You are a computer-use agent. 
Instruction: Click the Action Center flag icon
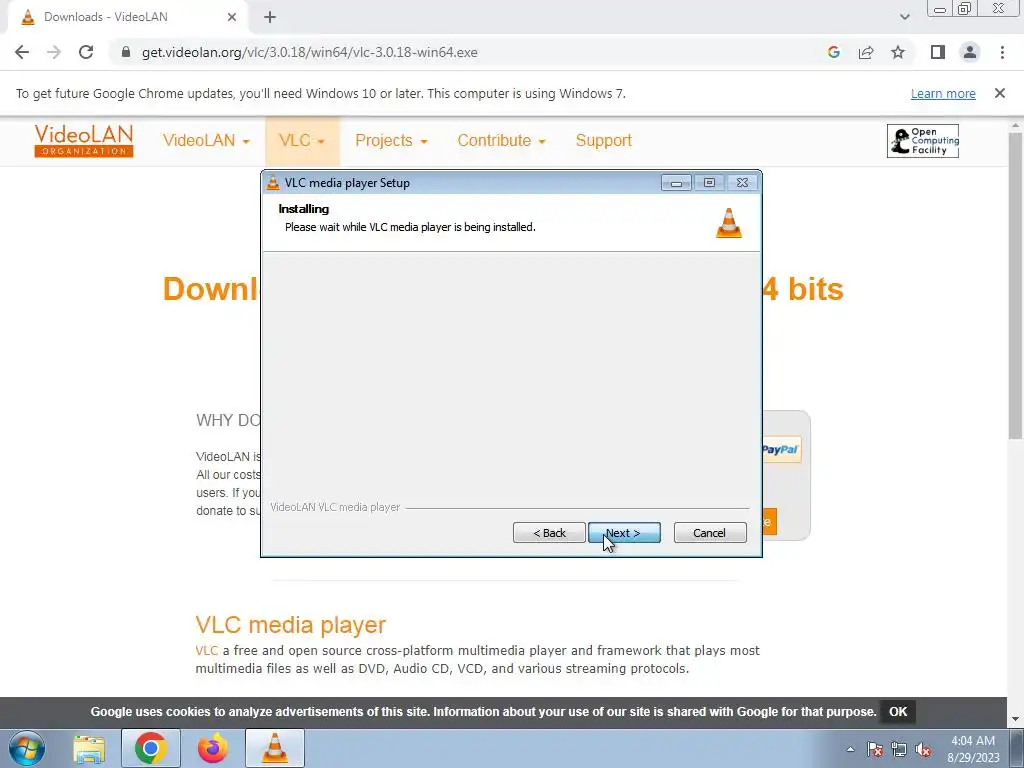[x=875, y=749]
